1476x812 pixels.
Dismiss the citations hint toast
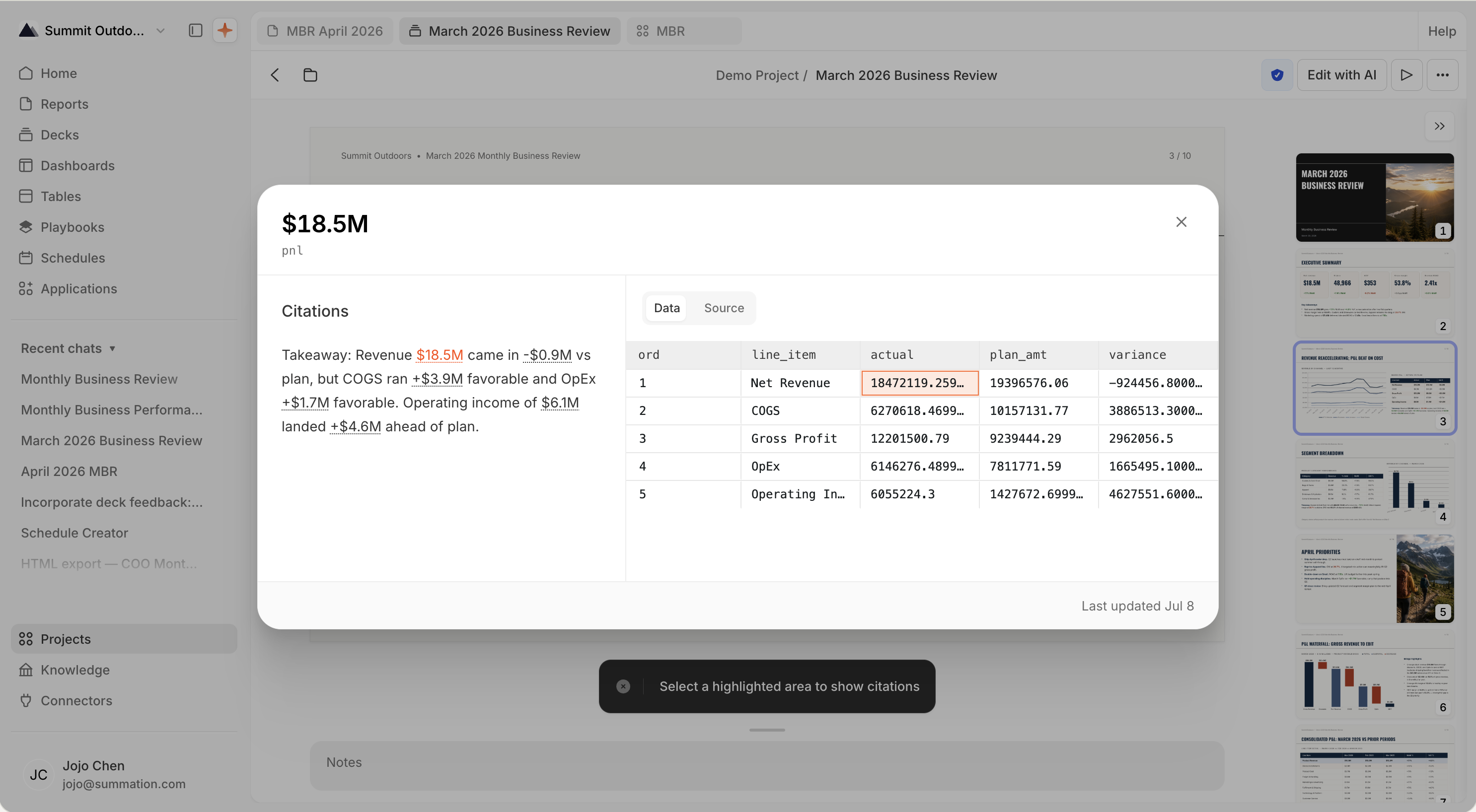[x=623, y=686]
